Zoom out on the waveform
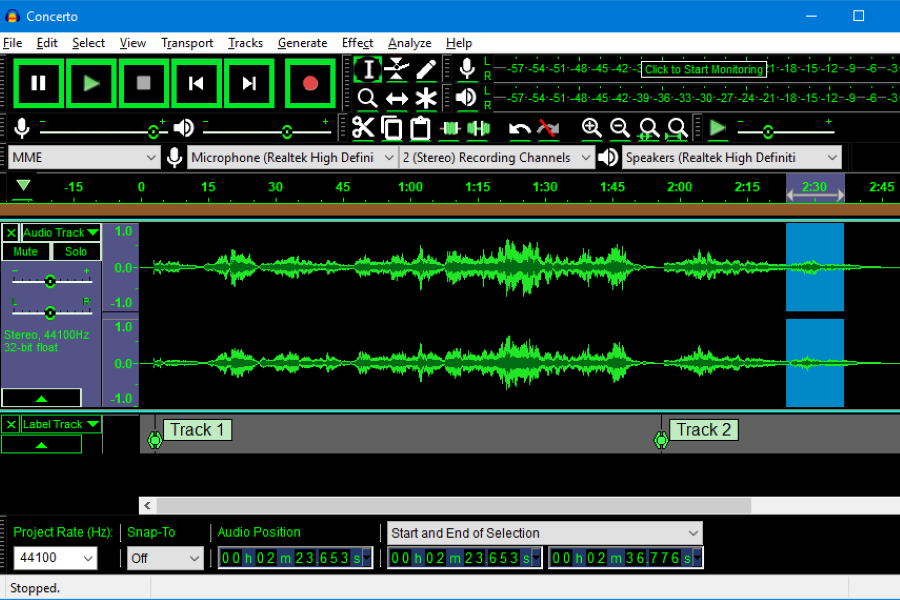Viewport: 900px width, 600px height. [620, 128]
